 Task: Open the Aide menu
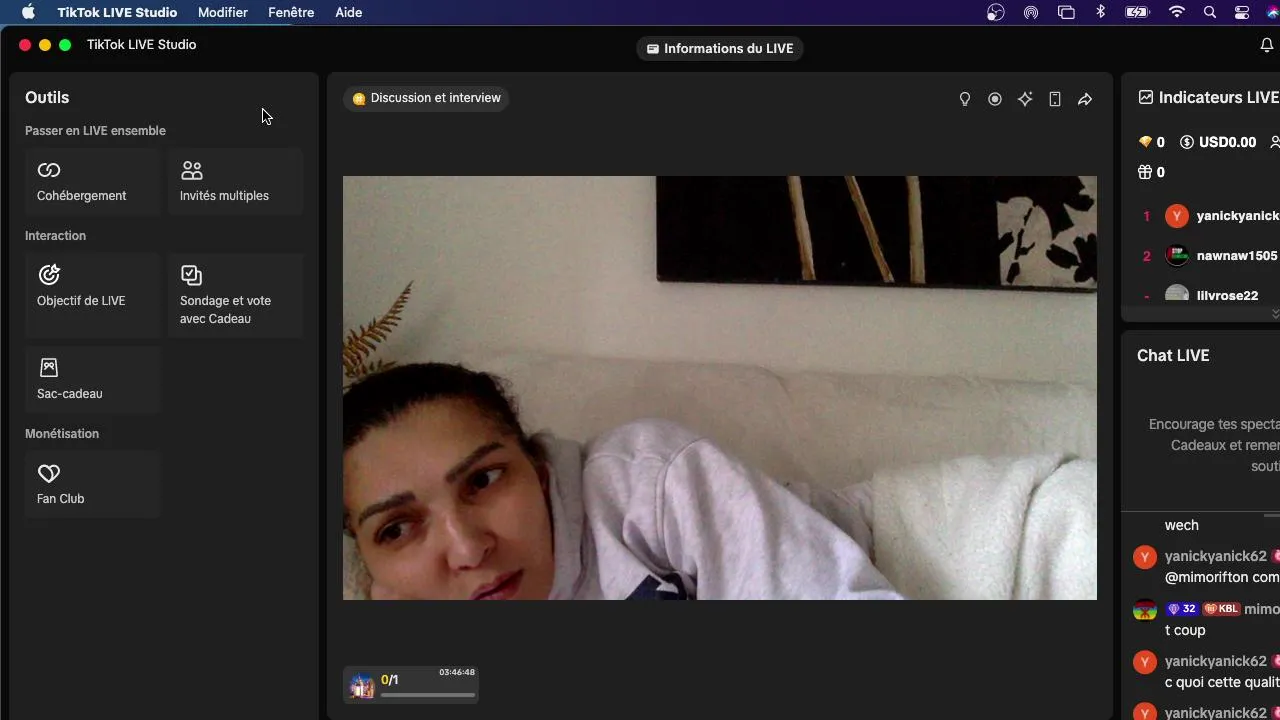pos(349,12)
